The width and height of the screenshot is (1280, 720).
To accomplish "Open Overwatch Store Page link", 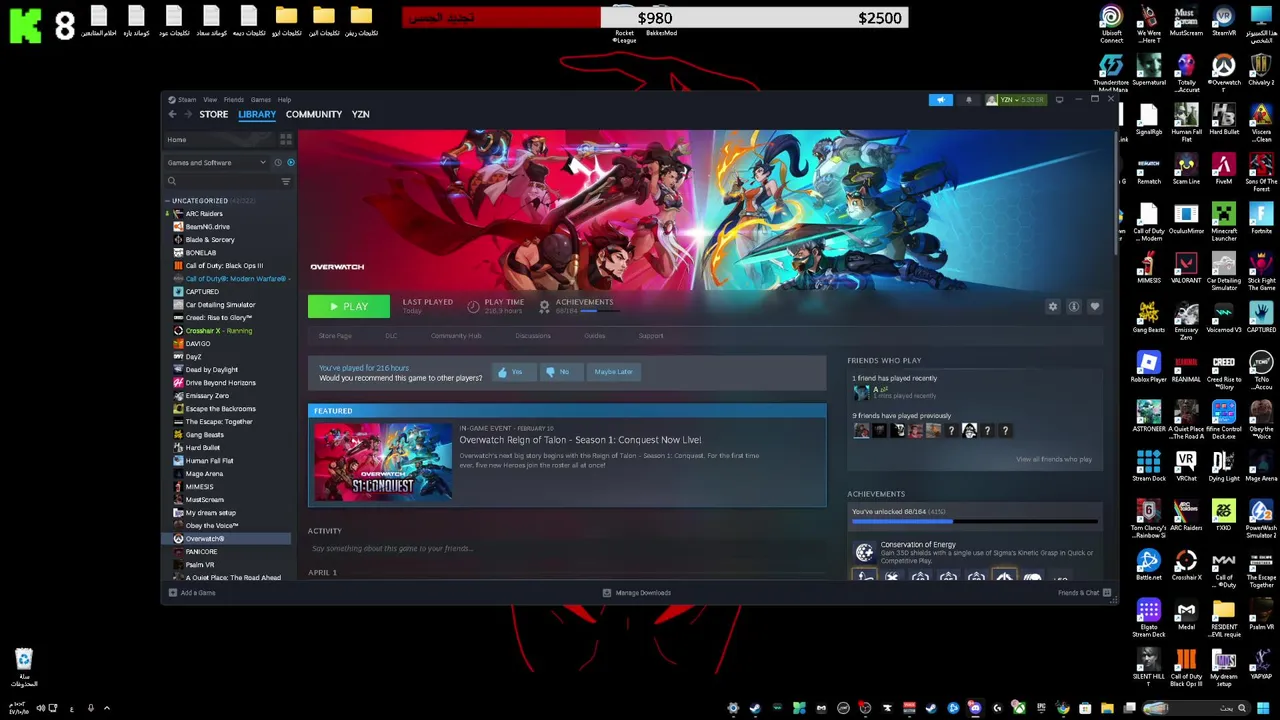I will point(335,336).
